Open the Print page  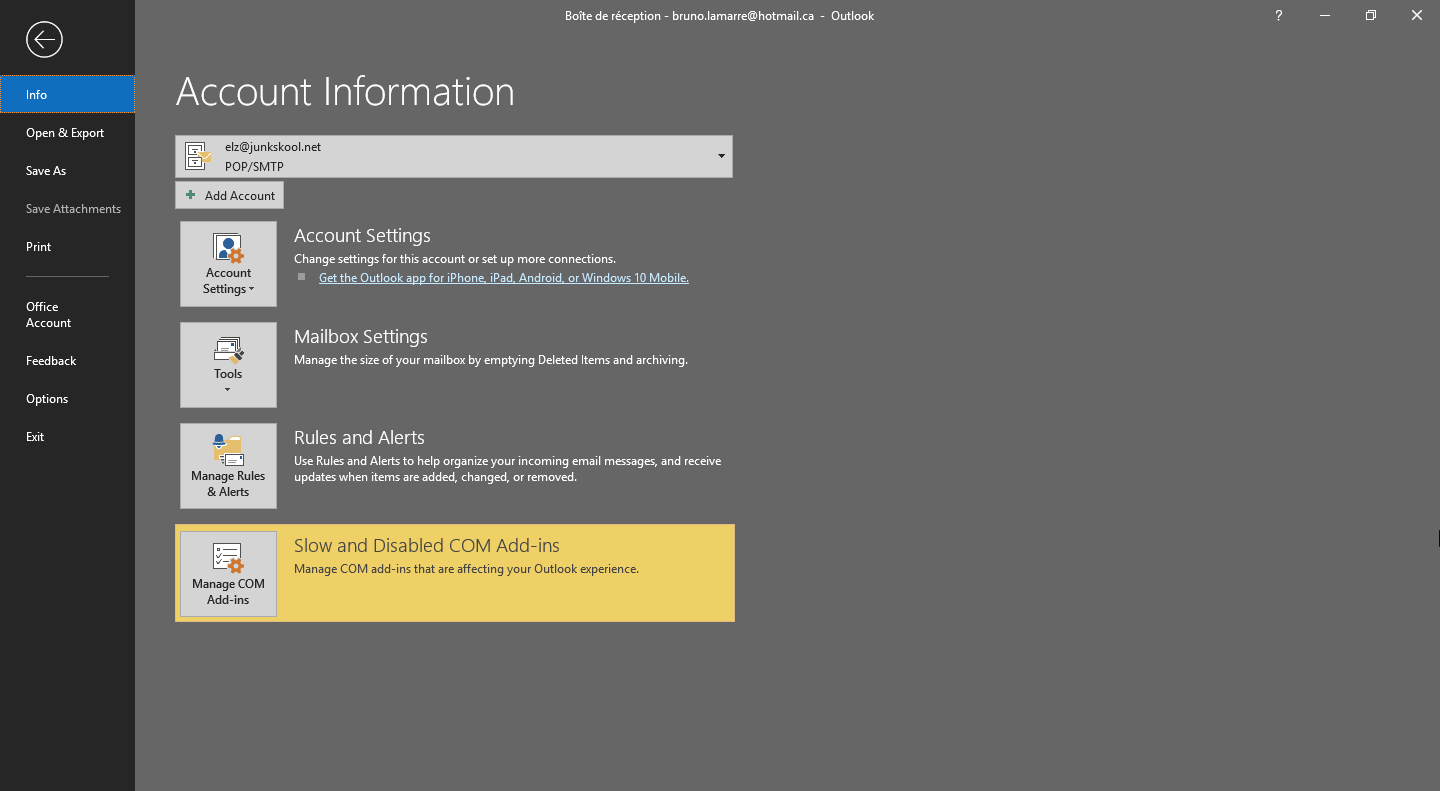click(67, 247)
